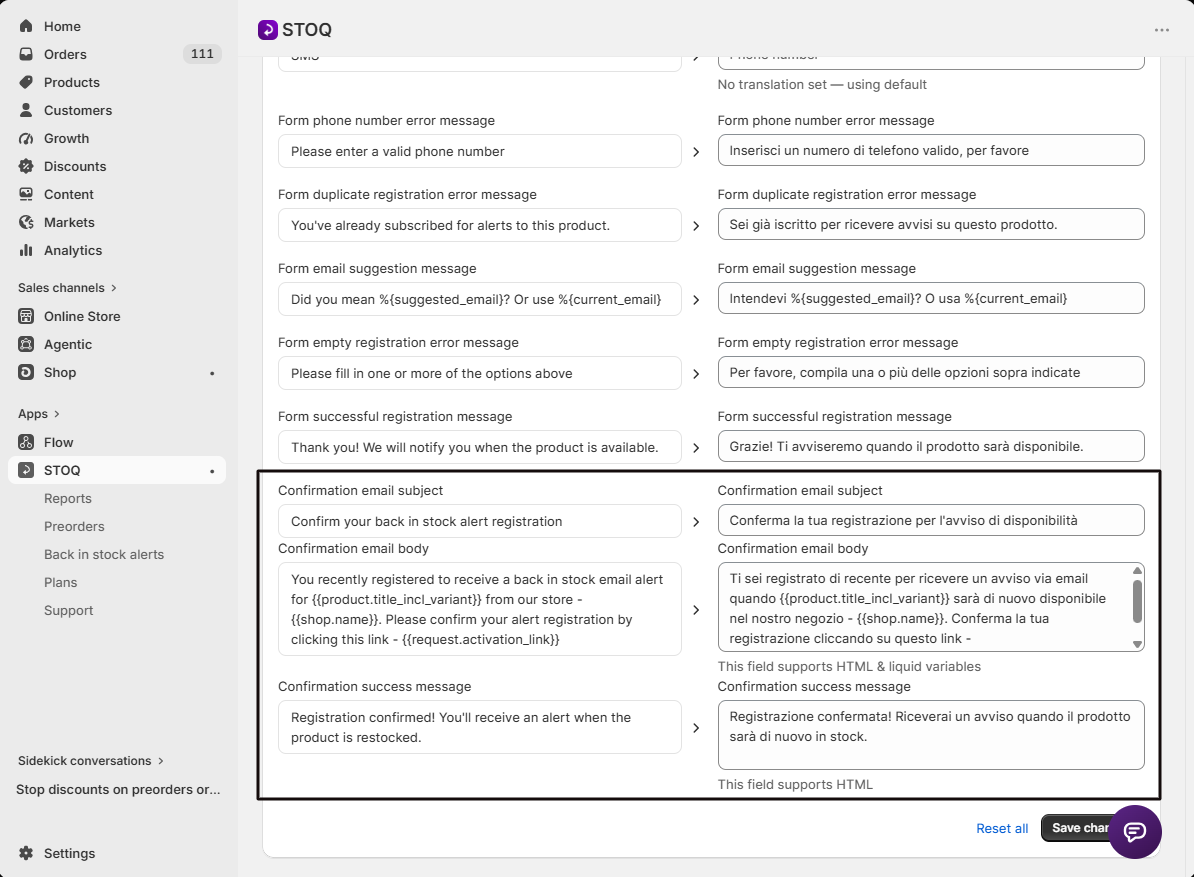Click the Orders inbox icon

click(26, 54)
